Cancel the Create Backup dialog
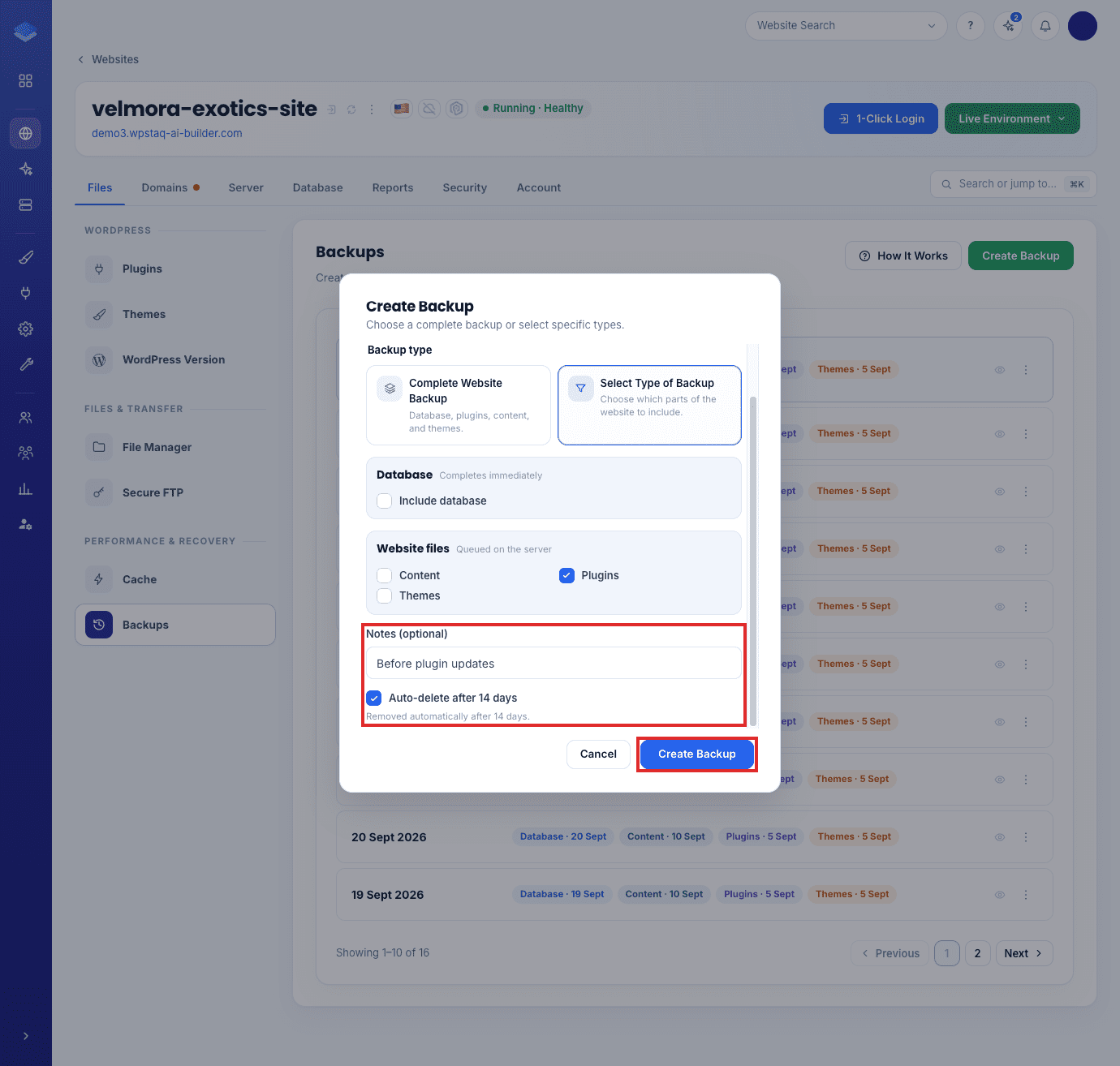This screenshot has width=1120, height=1066. coord(598,754)
